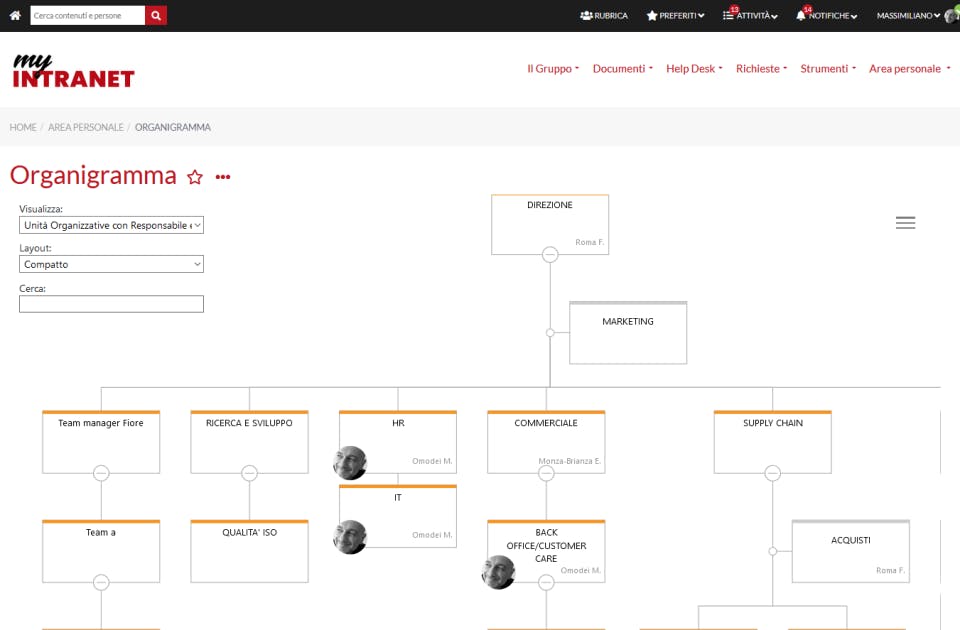
Task: Collapse the SUPPLY CHAIN node
Action: point(773,473)
